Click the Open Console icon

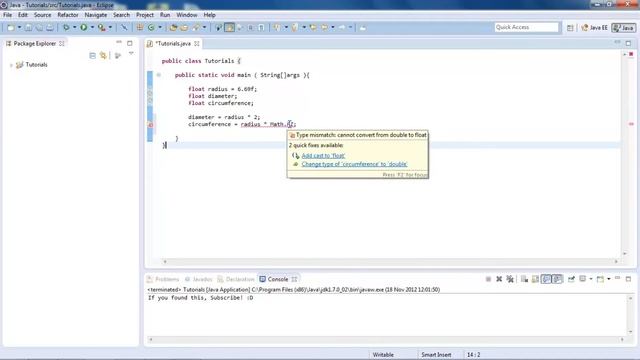[600, 279]
